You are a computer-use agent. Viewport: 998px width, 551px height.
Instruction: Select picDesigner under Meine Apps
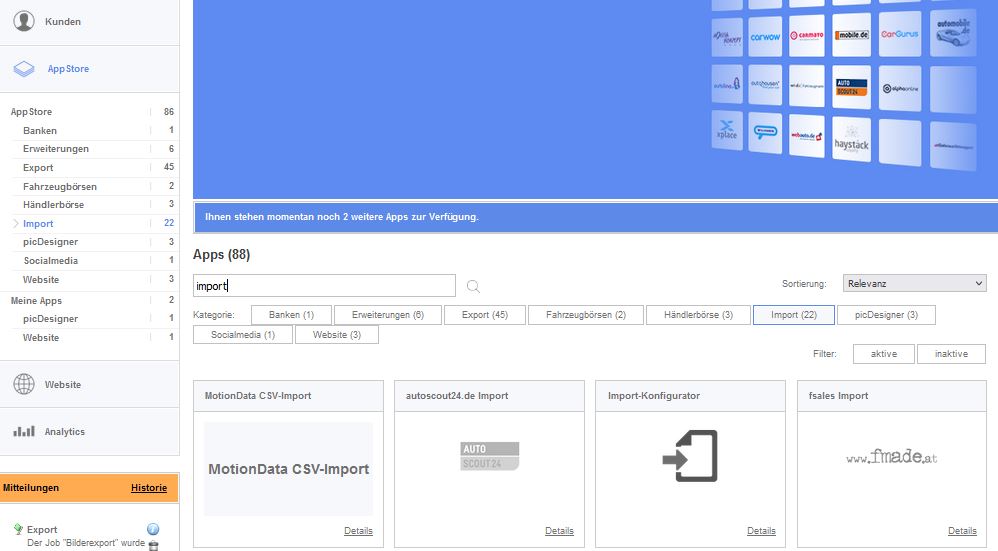click(x=50, y=319)
